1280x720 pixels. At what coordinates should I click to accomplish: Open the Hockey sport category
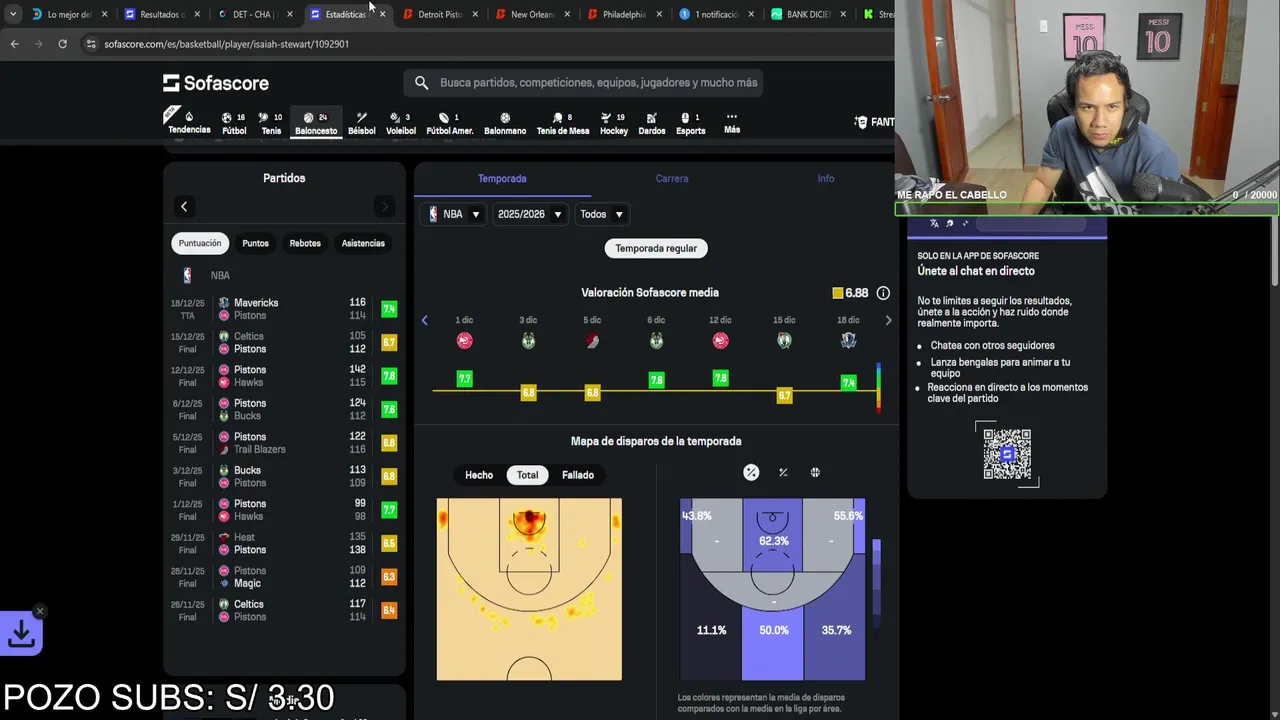tap(614, 123)
